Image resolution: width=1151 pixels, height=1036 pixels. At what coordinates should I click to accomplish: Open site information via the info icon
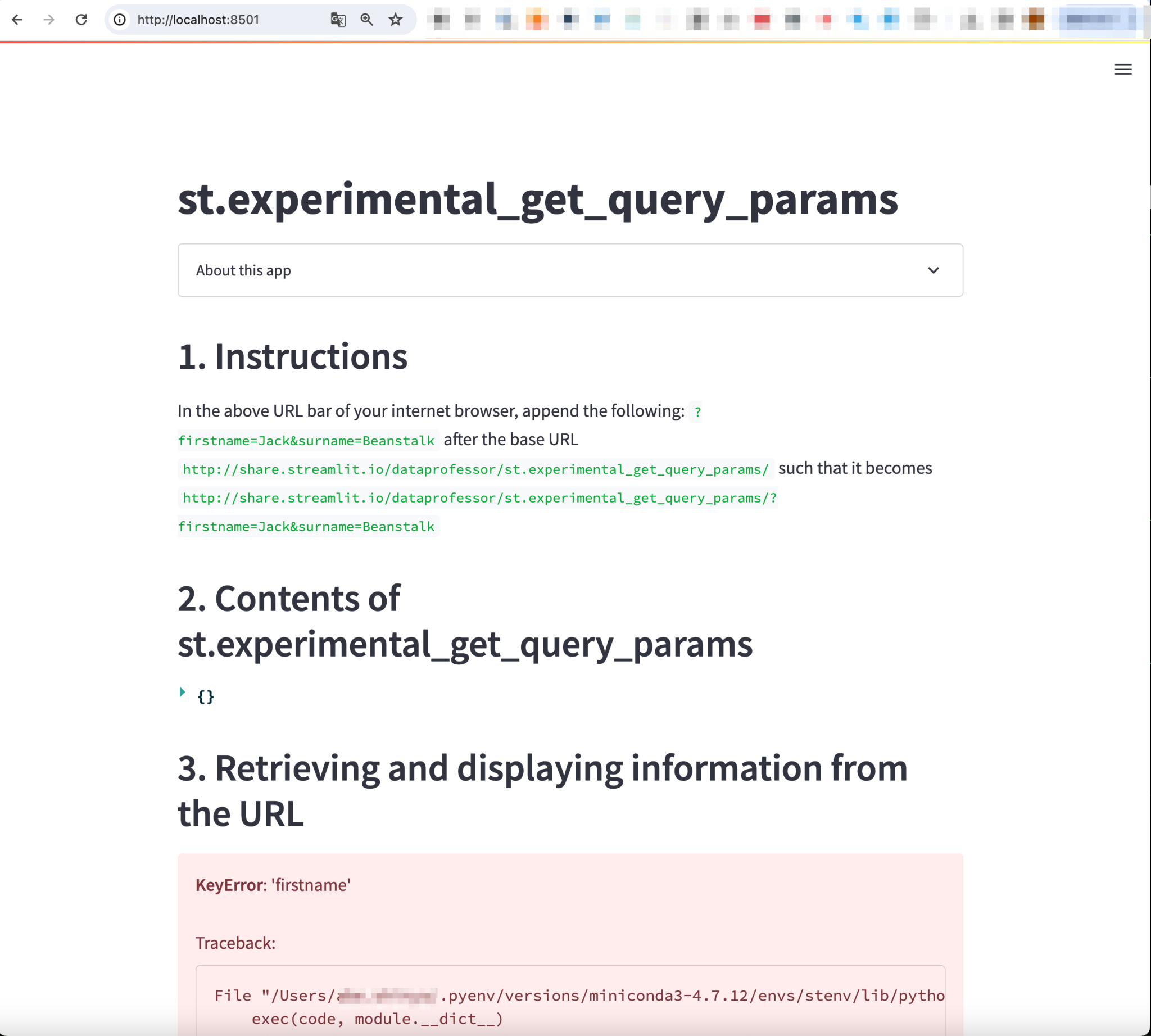120,20
